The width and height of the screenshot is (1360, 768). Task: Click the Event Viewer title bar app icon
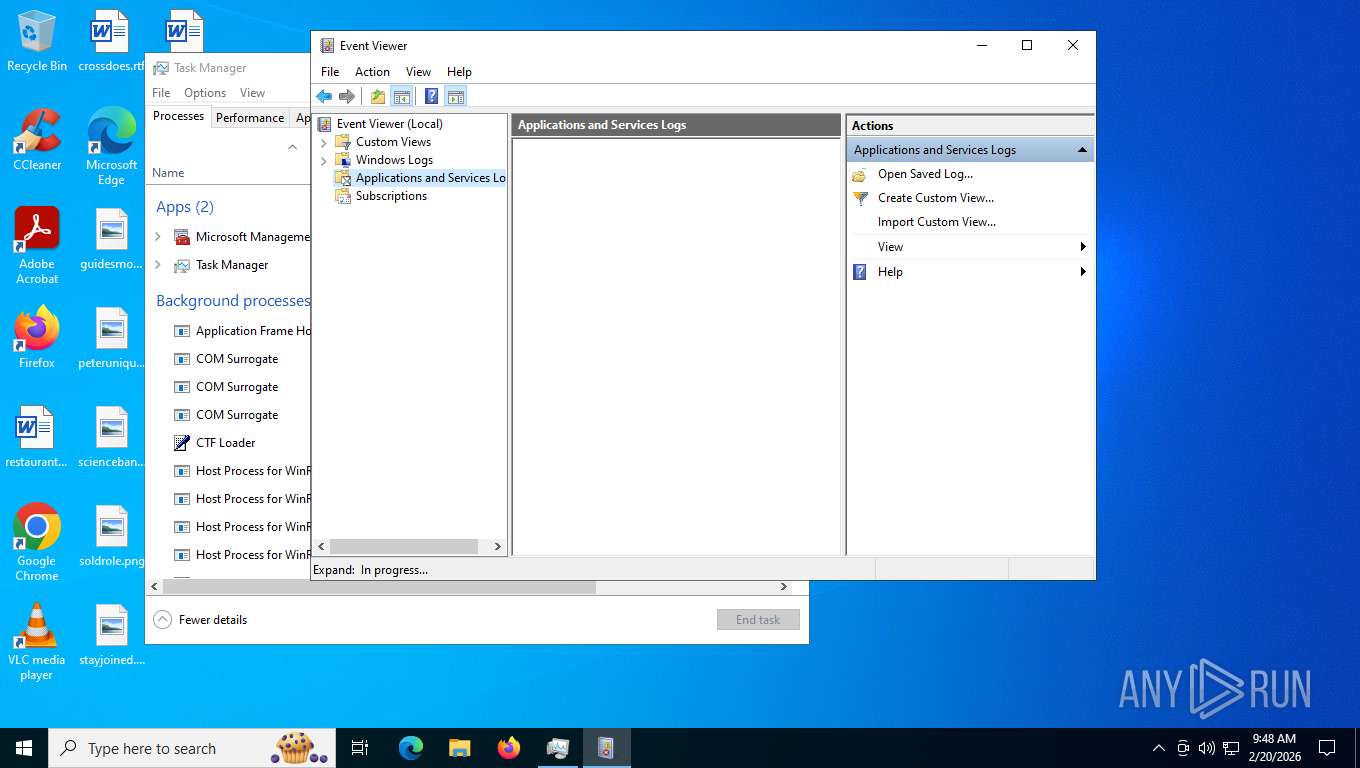tap(326, 46)
